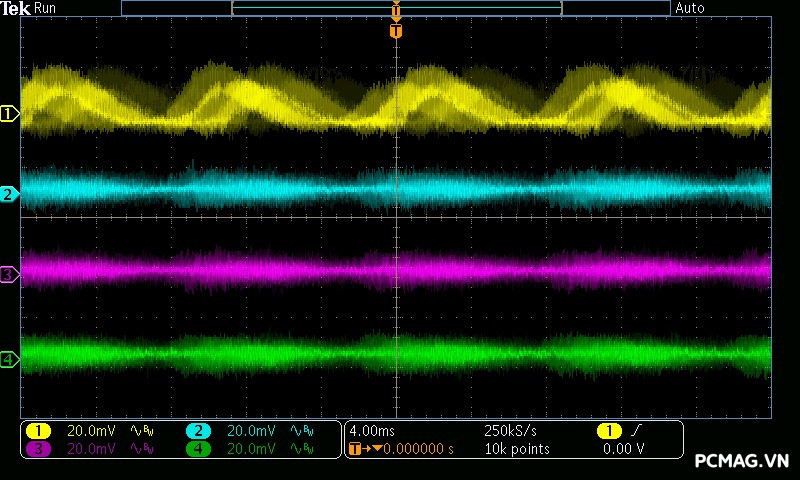Viewport: 800px width, 480px height.
Task: Open the 4.00ms horizontal scale readout
Action: (373, 431)
